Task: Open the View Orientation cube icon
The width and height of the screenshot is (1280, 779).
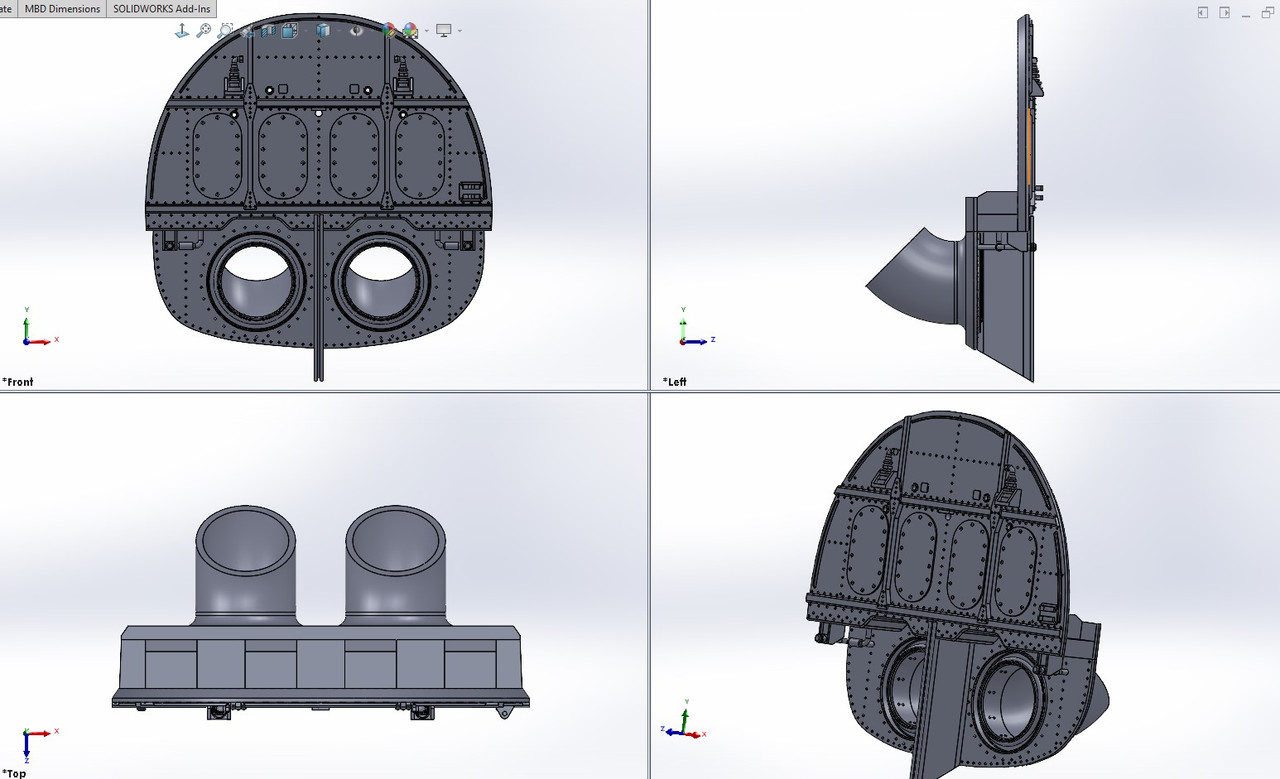Action: (289, 30)
